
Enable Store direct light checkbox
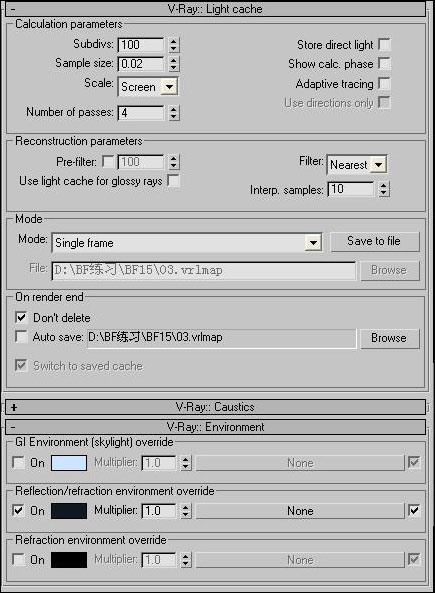point(384,44)
